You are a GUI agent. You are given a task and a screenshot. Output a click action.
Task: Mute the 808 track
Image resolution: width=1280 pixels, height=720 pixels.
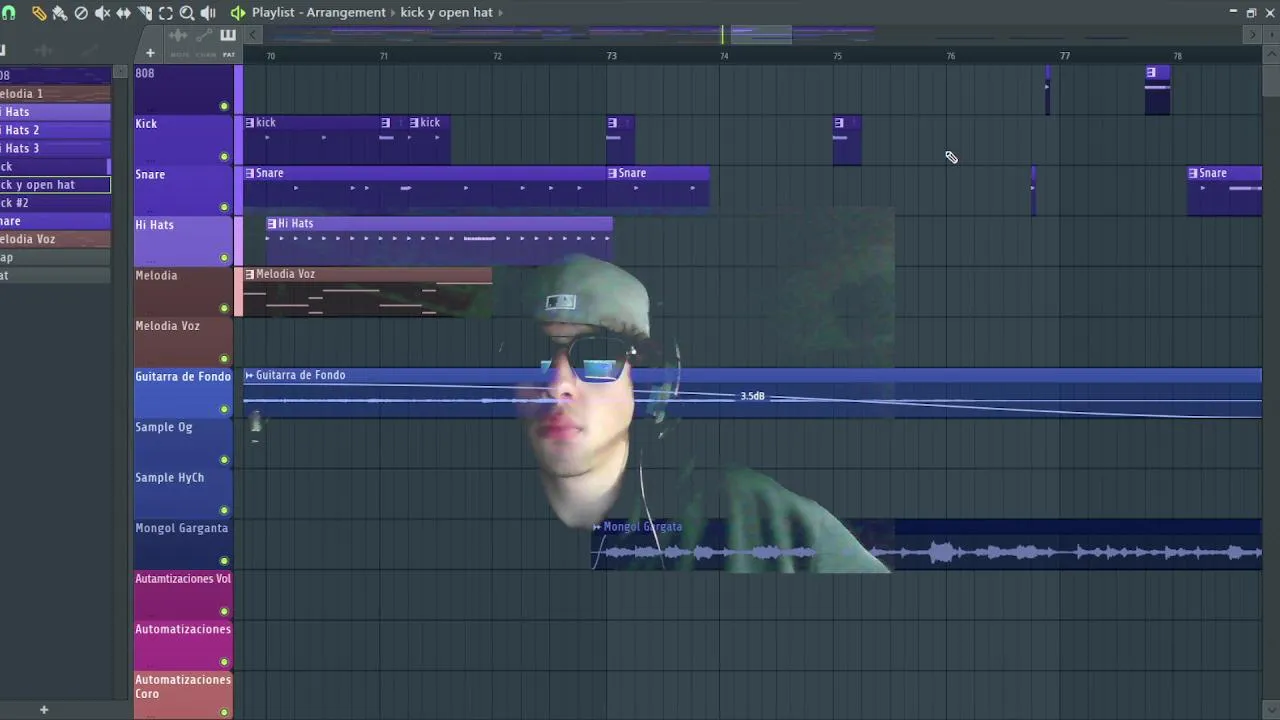coord(224,106)
